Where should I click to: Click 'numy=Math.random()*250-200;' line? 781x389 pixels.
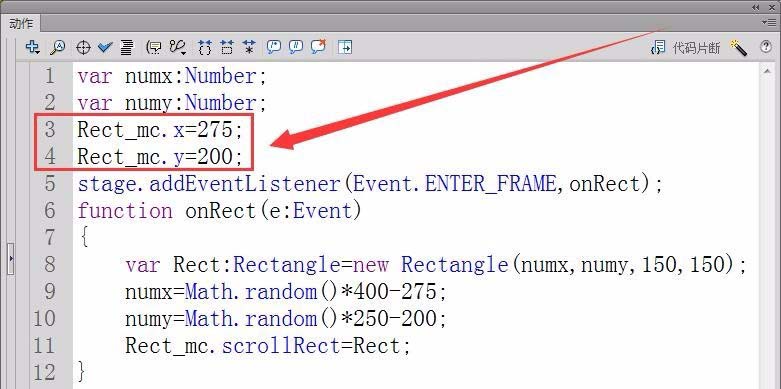(x=286, y=318)
